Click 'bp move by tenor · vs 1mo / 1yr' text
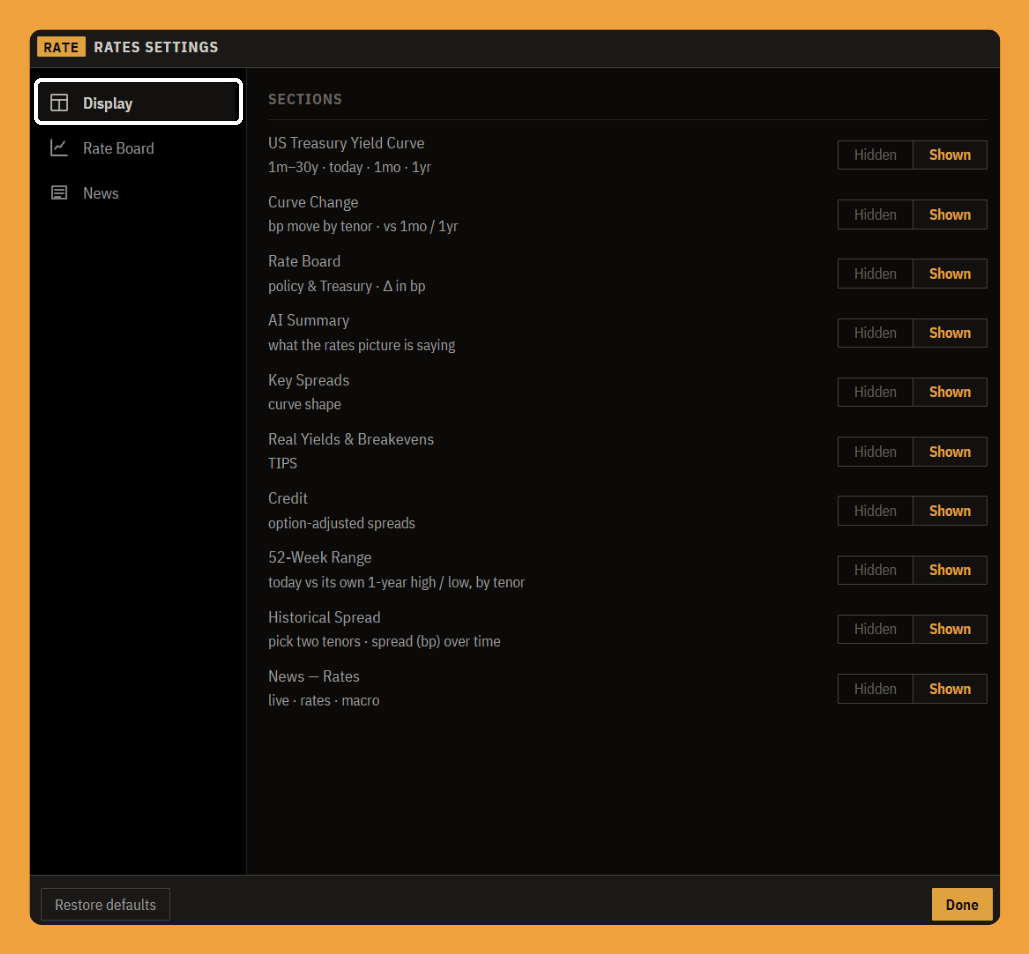 tap(363, 226)
